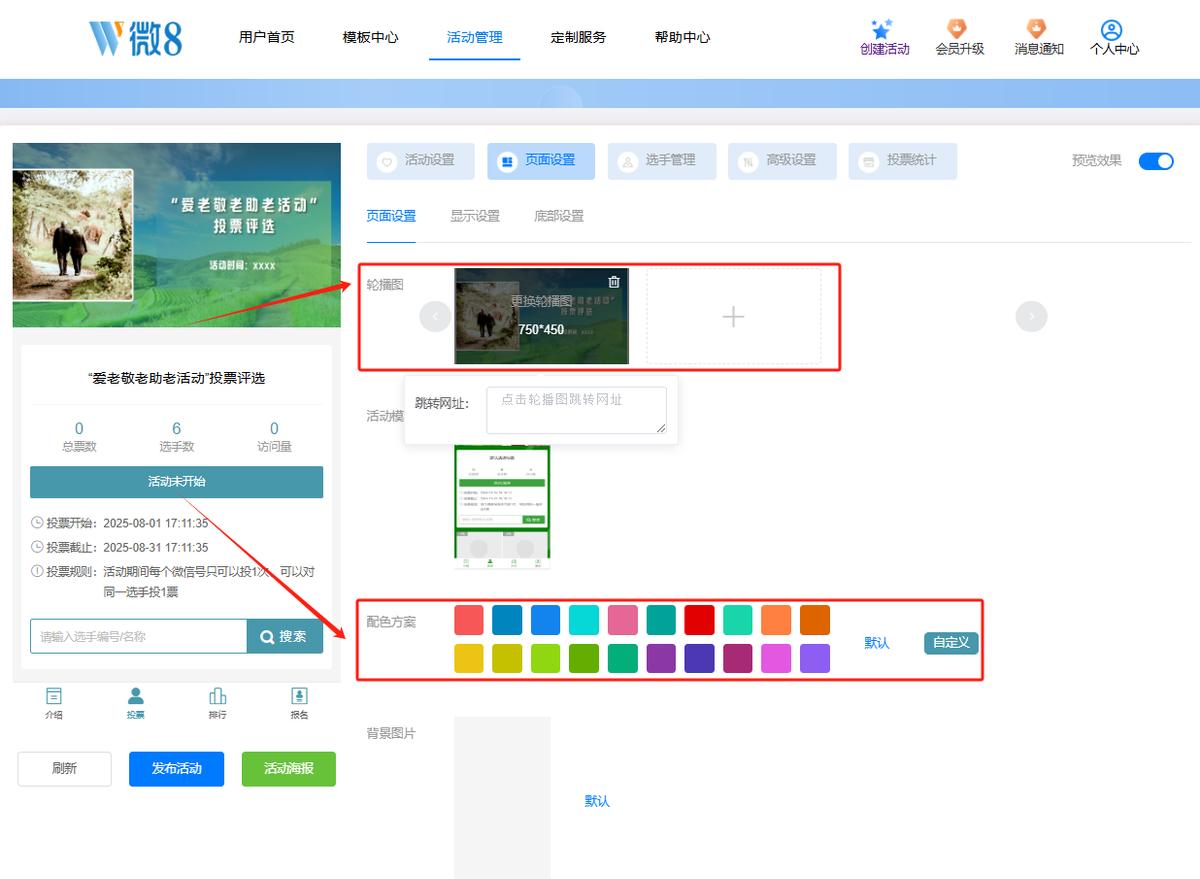Click 默认 beside the 背景图片 placeholder
The height and width of the screenshot is (879, 1200).
point(597,801)
